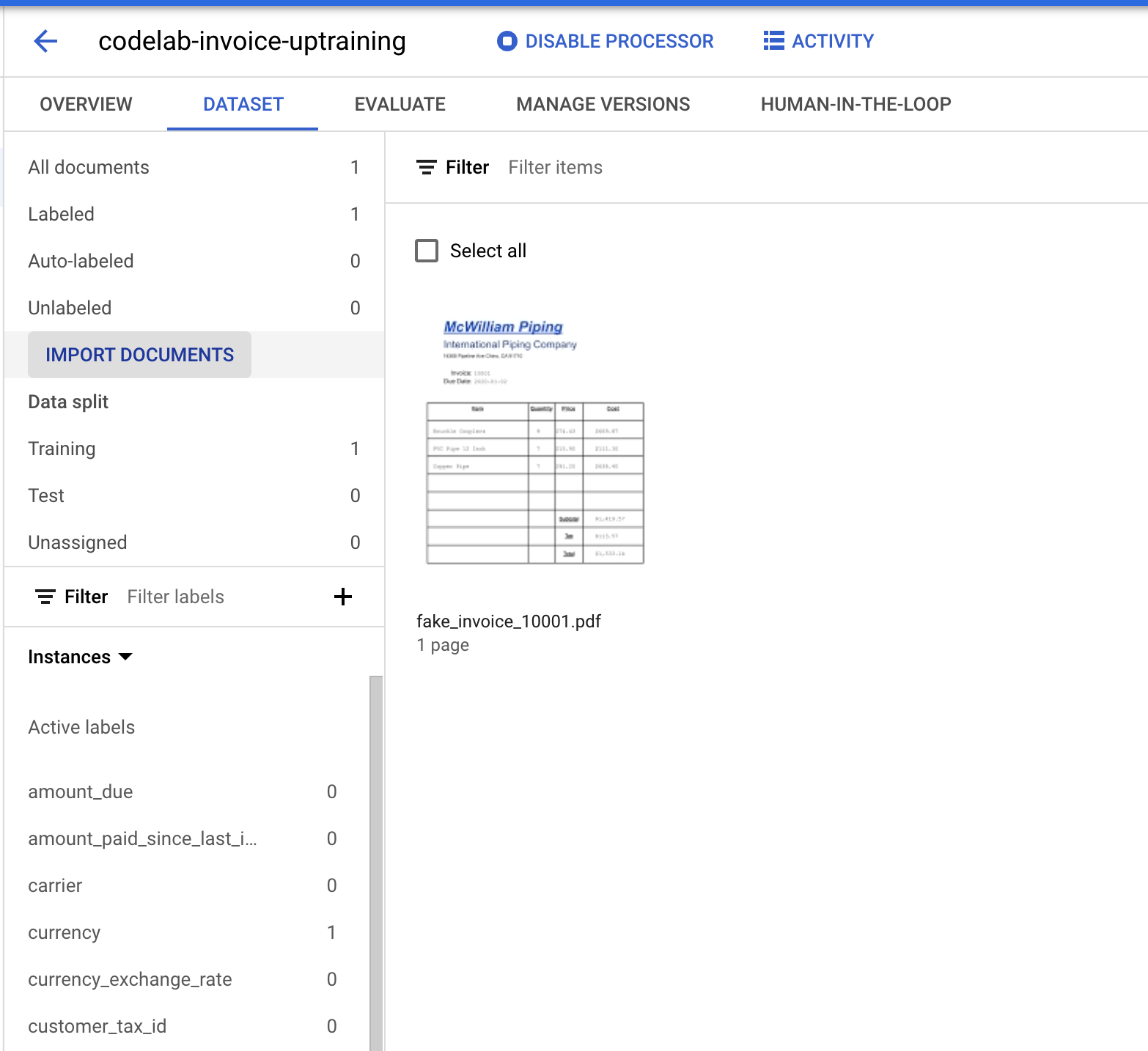1148x1051 pixels.
Task: Open the Unassigned data split view
Action: [x=78, y=542]
